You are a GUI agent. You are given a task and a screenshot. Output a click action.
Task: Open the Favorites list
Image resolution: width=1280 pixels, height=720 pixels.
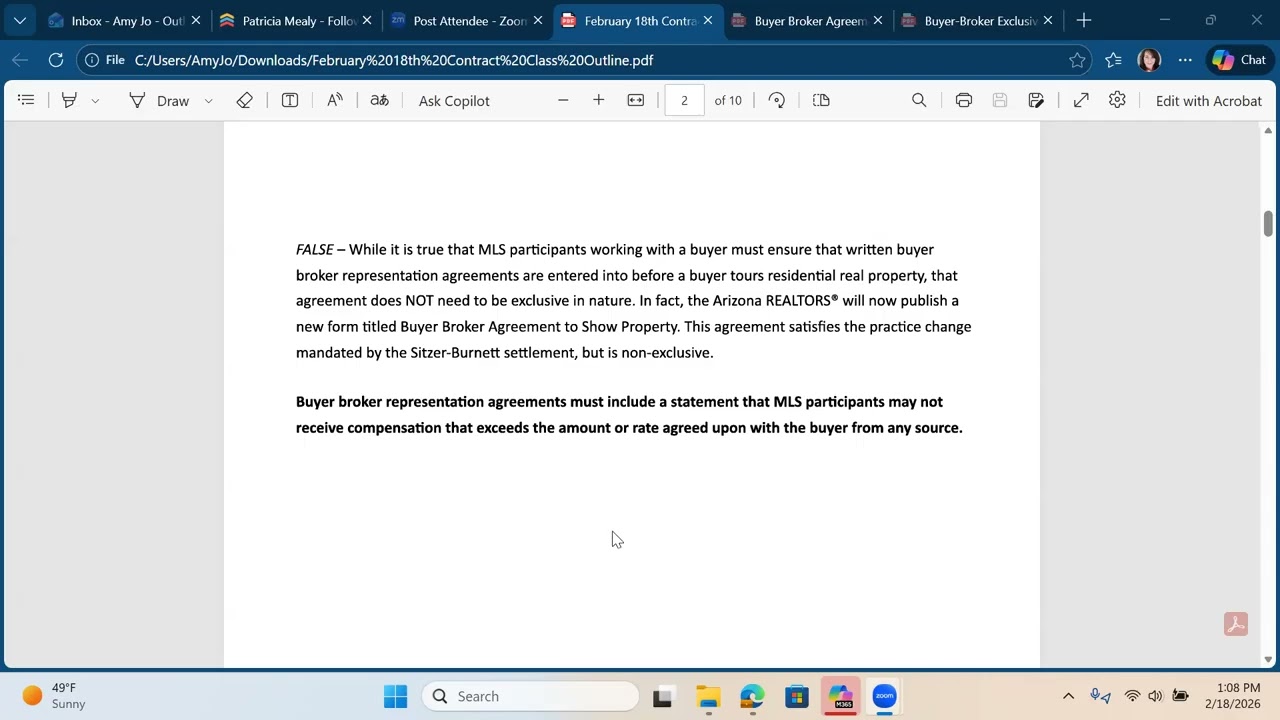1113,60
